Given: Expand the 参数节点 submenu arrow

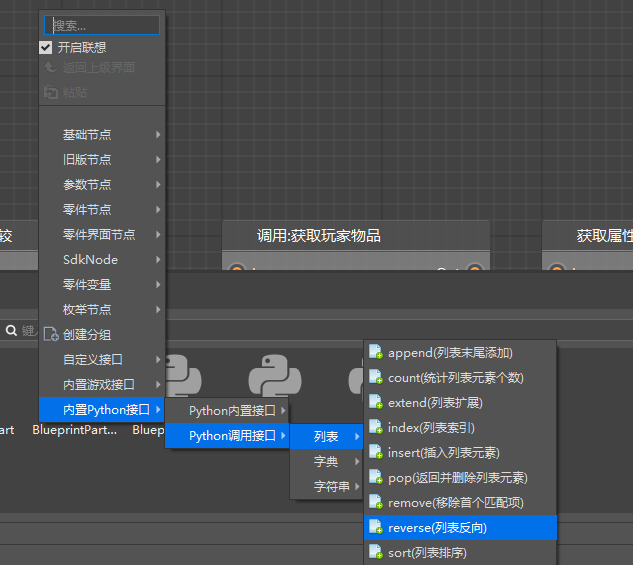Looking at the screenshot, I should [x=158, y=184].
